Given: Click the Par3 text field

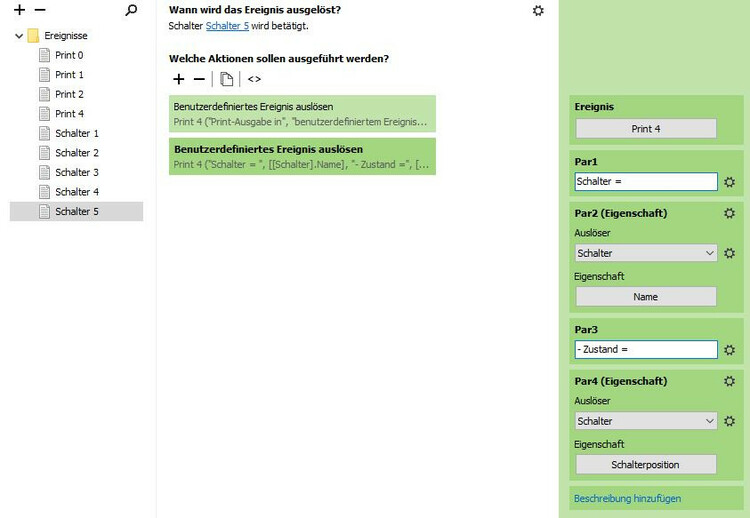Looking at the screenshot, I should 645,350.
